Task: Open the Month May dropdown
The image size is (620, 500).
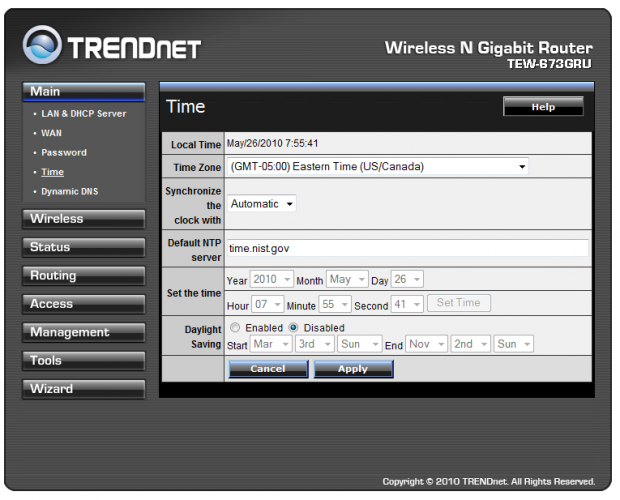Action: point(347,279)
